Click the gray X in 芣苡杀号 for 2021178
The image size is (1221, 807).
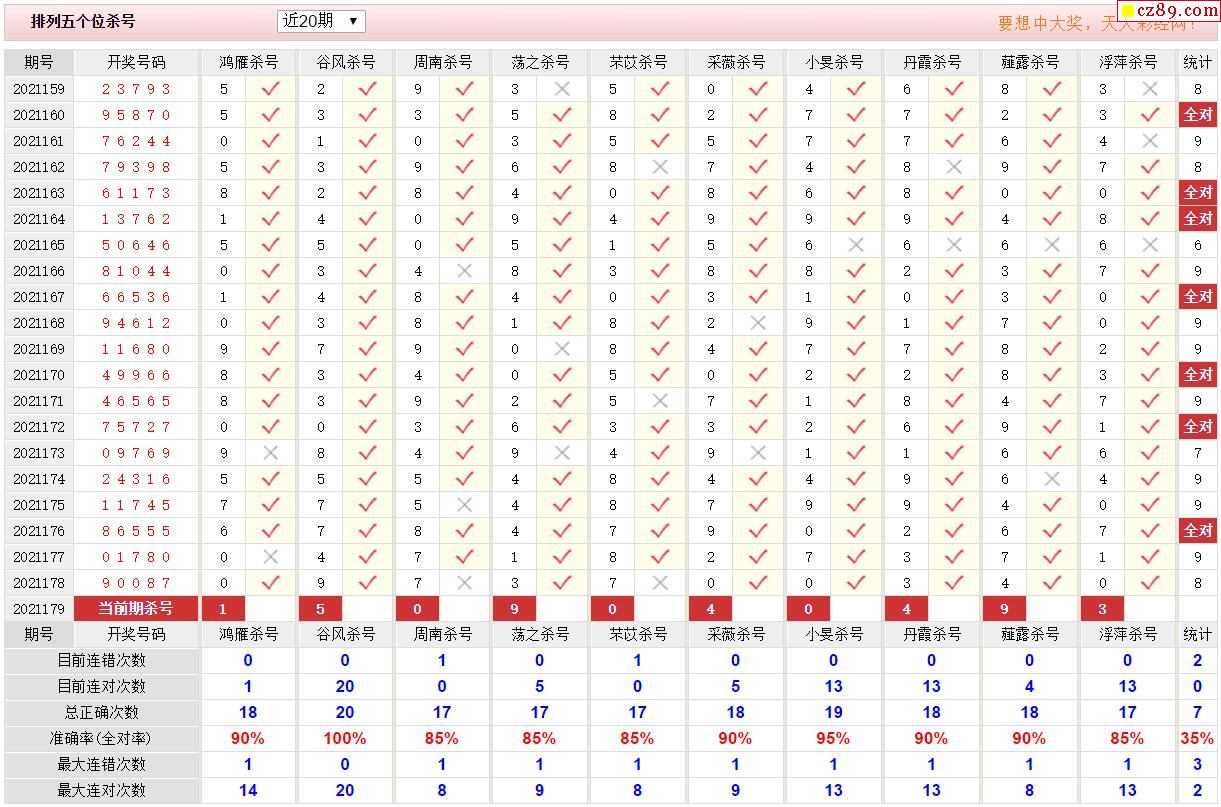(x=660, y=583)
